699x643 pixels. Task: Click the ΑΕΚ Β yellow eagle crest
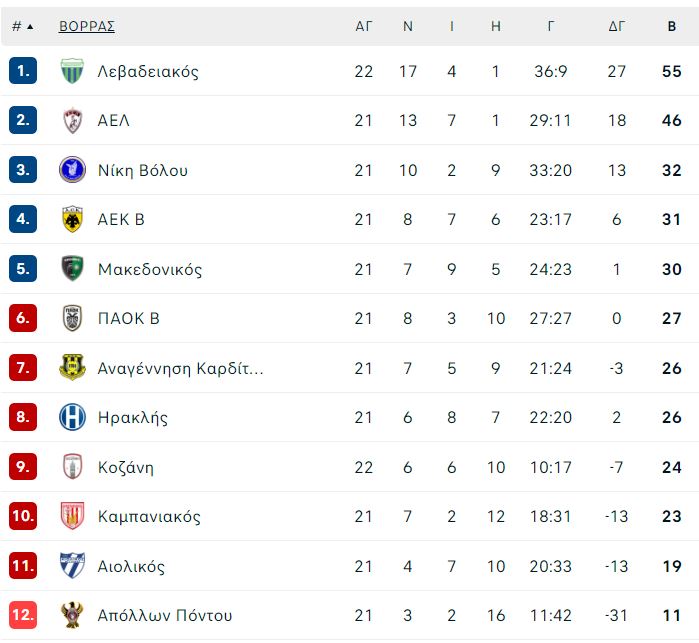tap(72, 219)
